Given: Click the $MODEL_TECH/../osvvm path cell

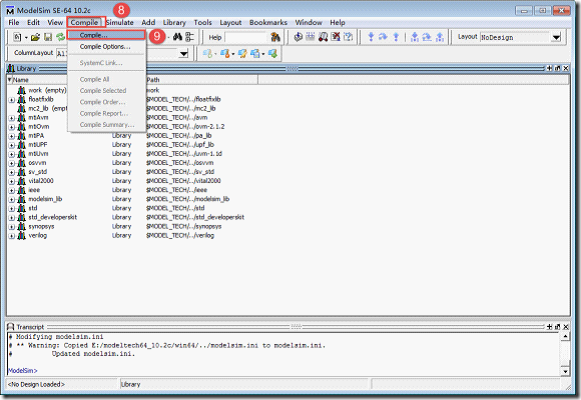Looking at the screenshot, I should [180, 163].
